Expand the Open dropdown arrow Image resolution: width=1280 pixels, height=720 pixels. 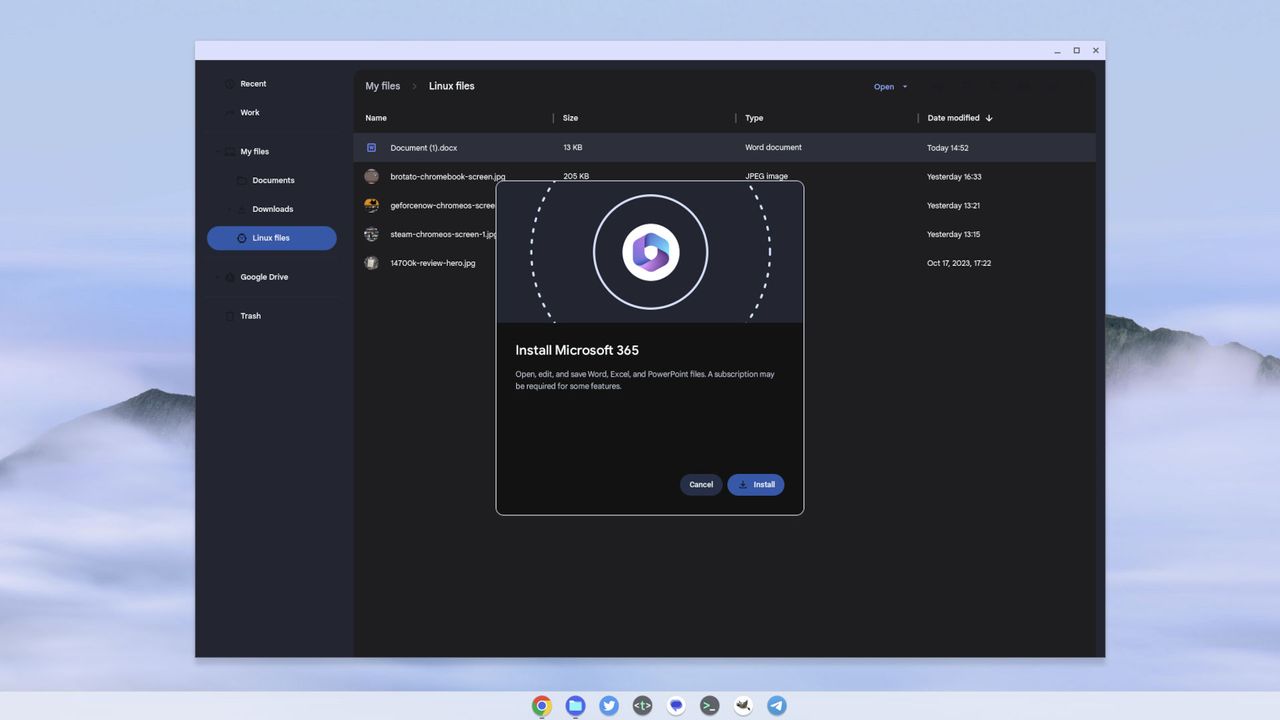coord(905,87)
